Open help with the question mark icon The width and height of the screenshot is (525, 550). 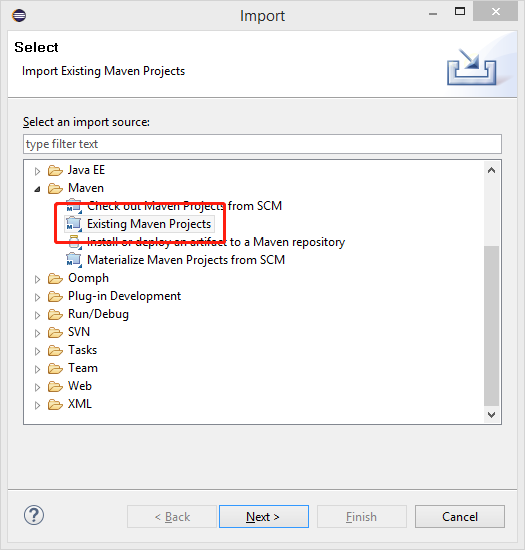coord(34,515)
